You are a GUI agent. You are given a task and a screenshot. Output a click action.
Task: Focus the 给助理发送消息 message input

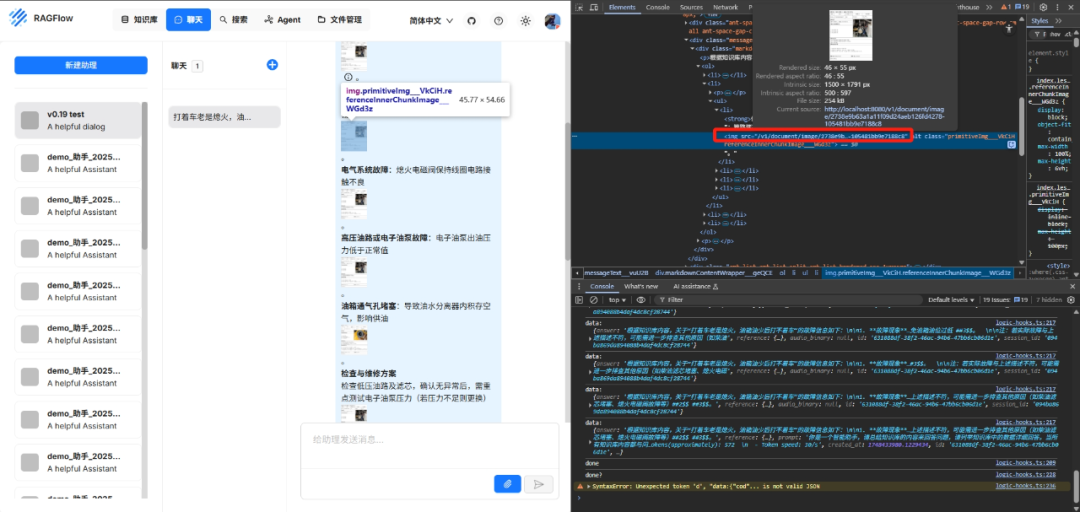click(430, 440)
